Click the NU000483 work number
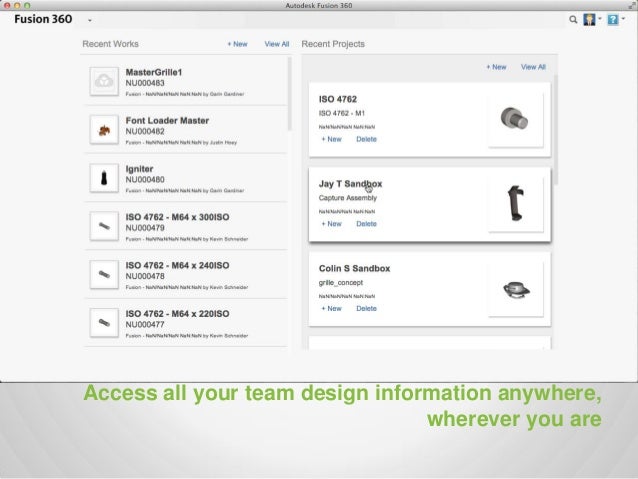Screen dimensions: 638x479 145,83
